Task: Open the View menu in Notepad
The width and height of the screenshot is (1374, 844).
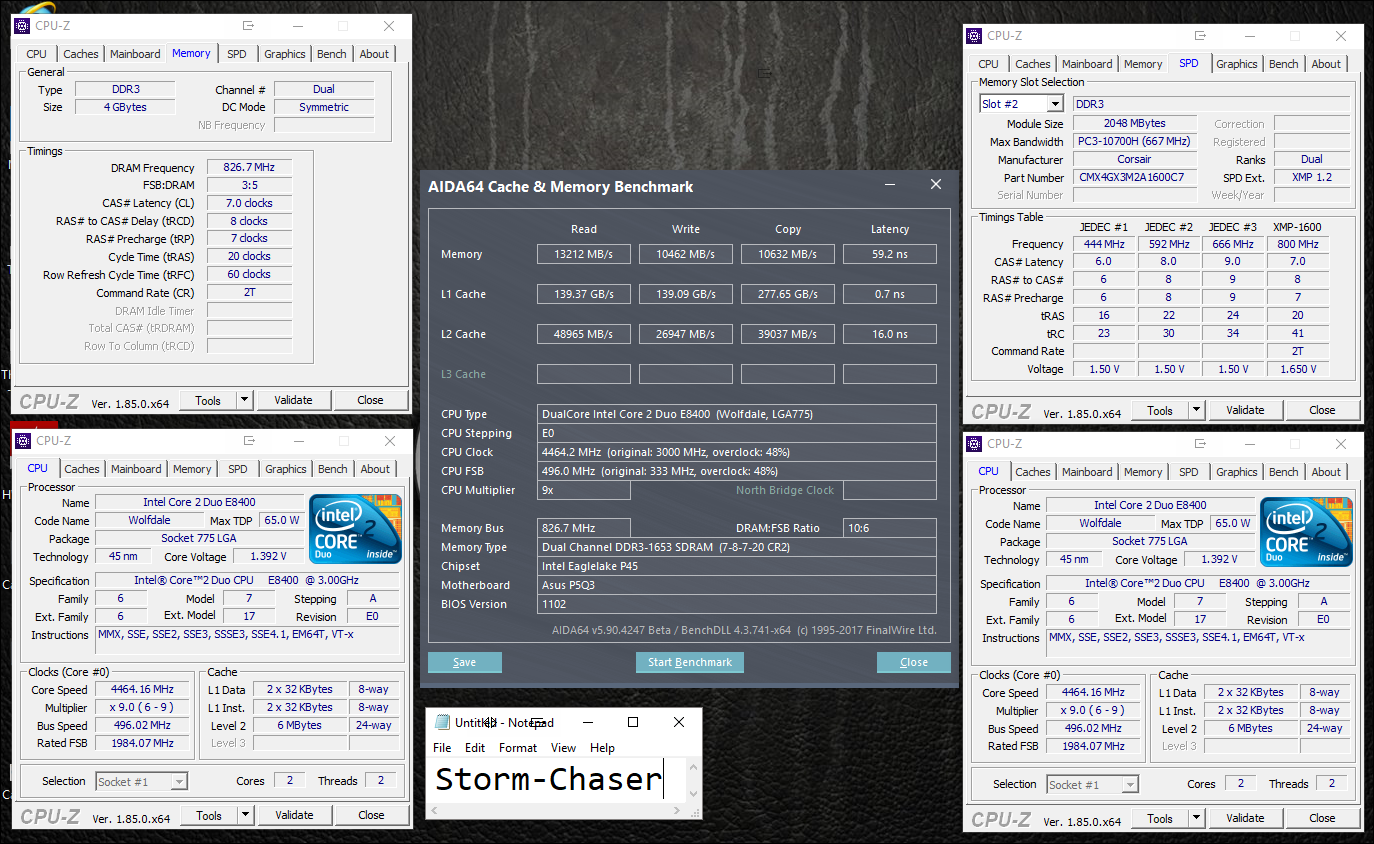Action: tap(564, 748)
